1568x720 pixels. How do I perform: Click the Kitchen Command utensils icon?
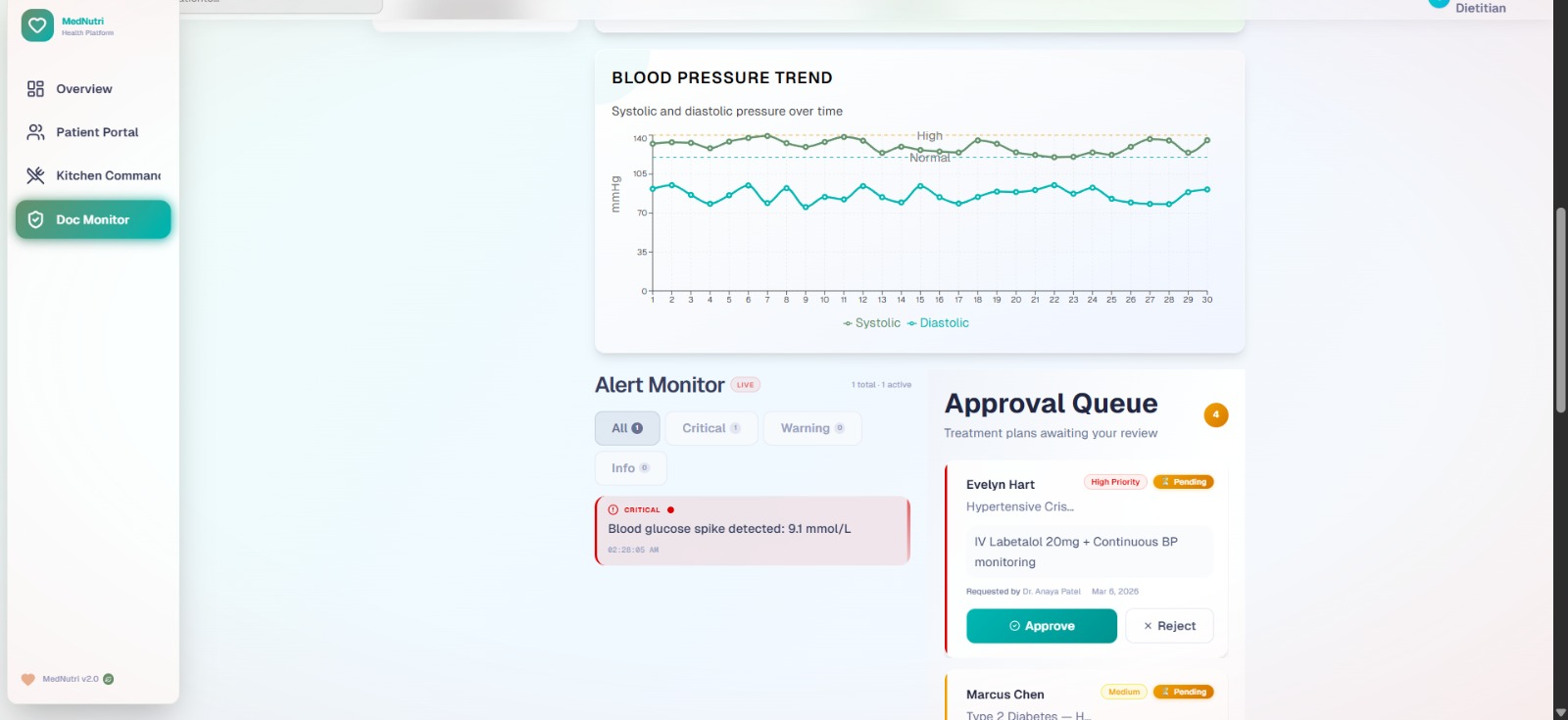[35, 175]
